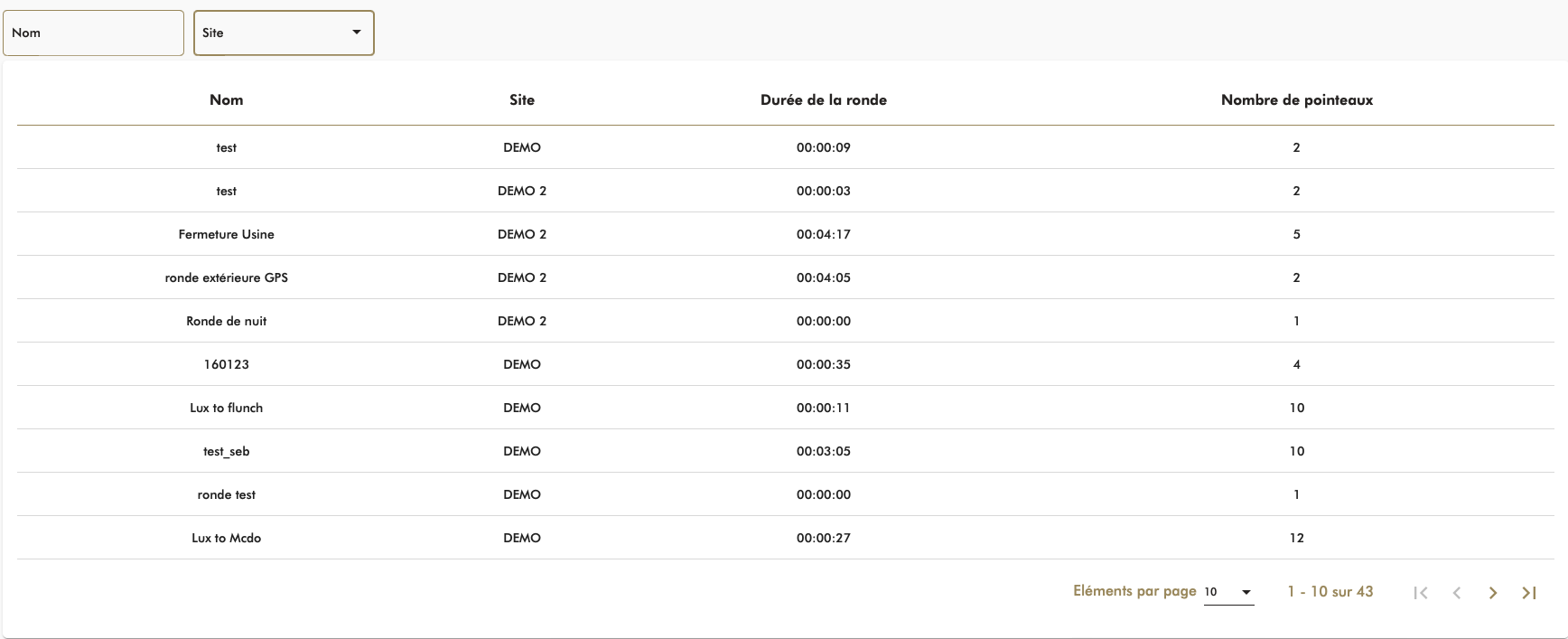Click the Durée de la ronde header
The image size is (1568, 639).
[x=823, y=100]
